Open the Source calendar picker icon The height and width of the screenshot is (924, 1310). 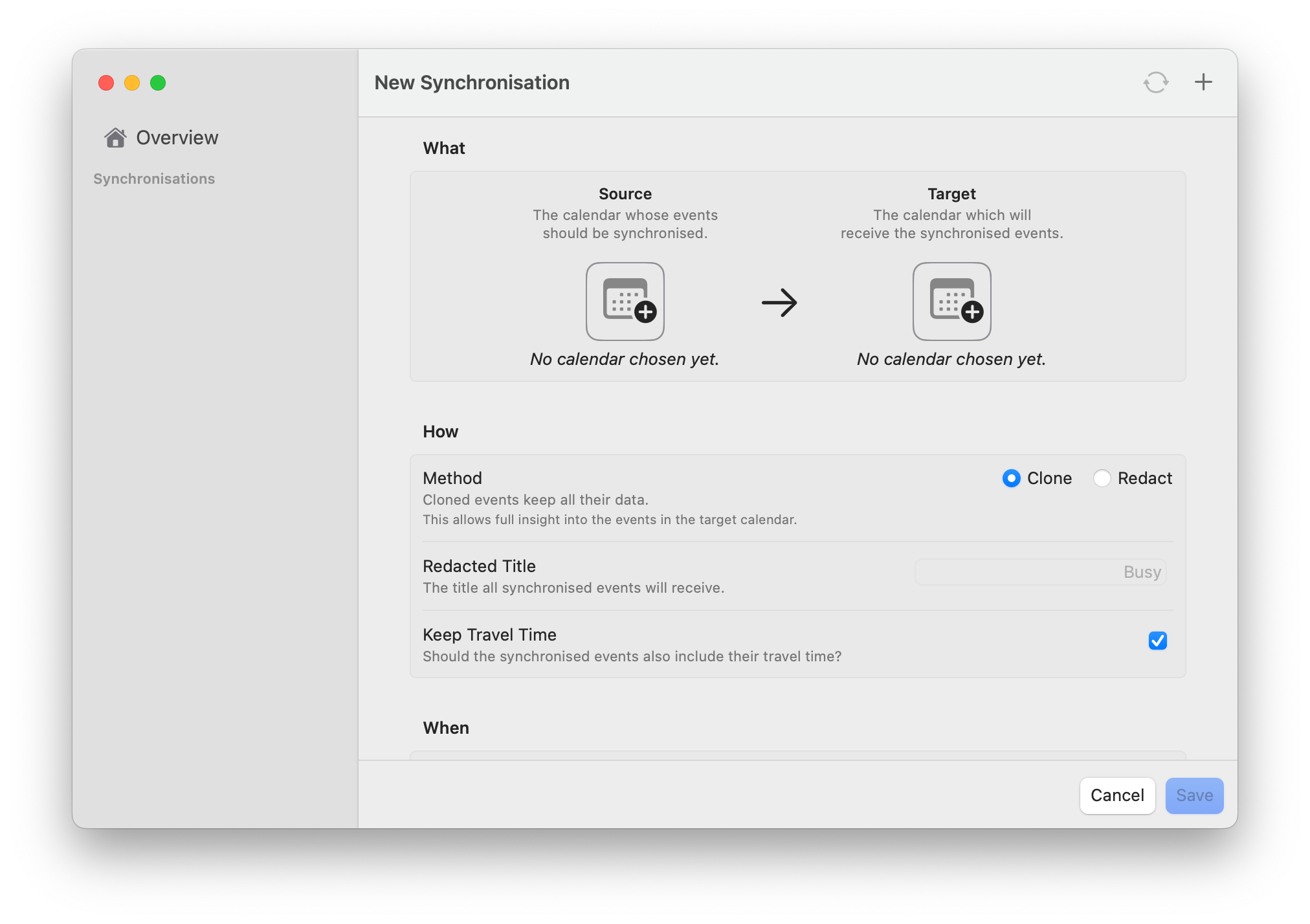[x=625, y=301]
